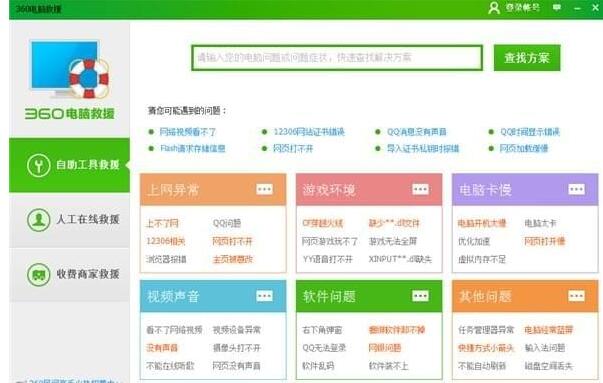Viewport: 603px width, 383px height.
Task: Choose YY语音打不开 in 游戏环境 card
Action: [x=327, y=259]
